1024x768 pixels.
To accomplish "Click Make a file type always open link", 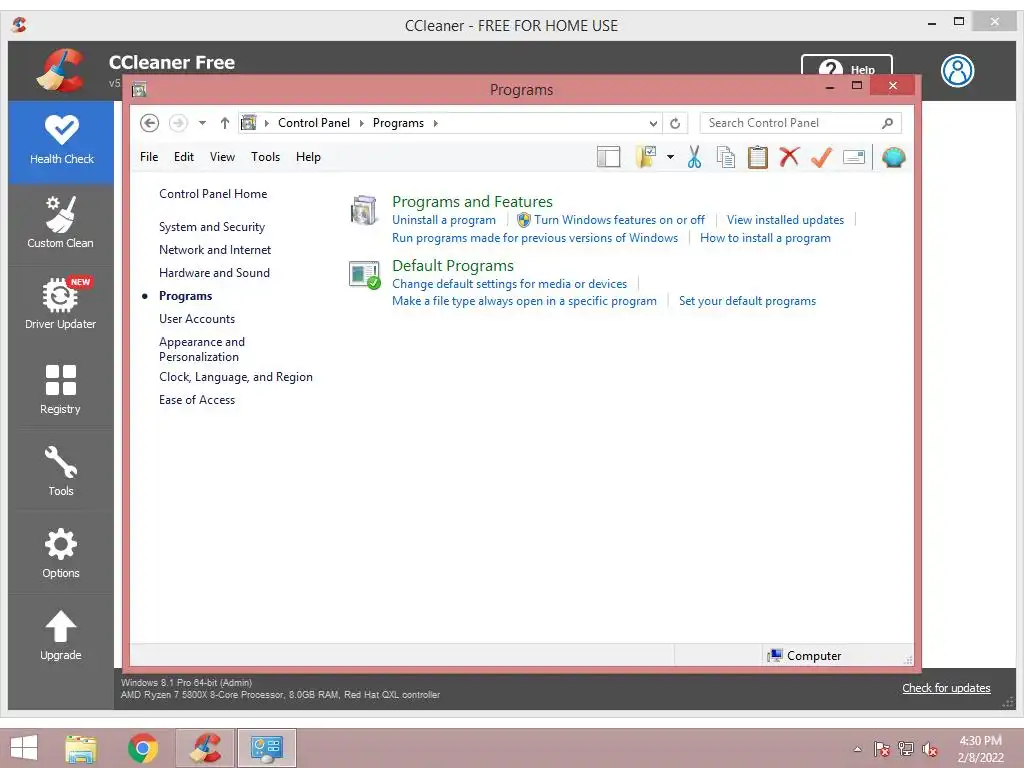I will tap(524, 301).
